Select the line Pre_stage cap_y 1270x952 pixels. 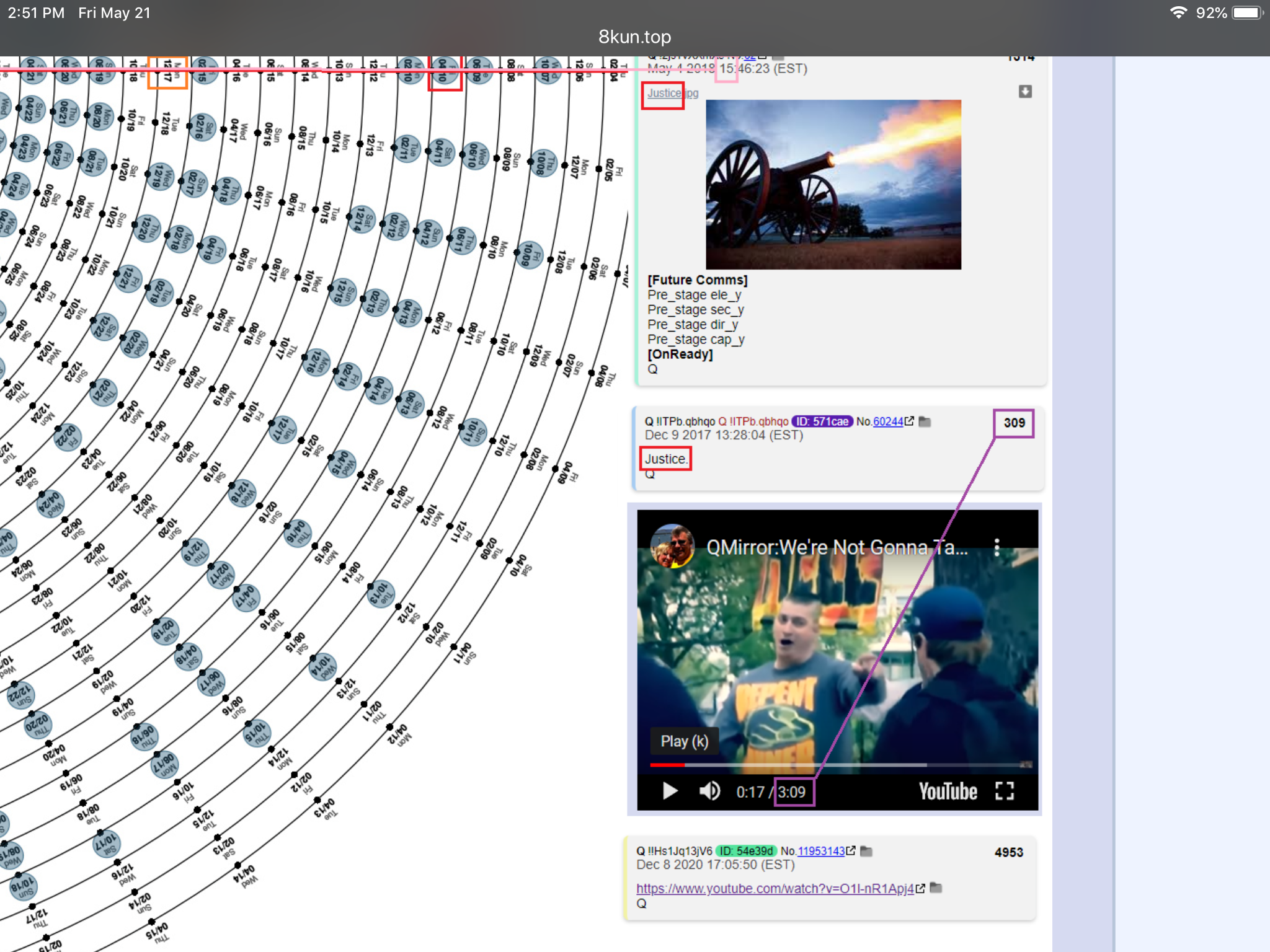coord(696,340)
